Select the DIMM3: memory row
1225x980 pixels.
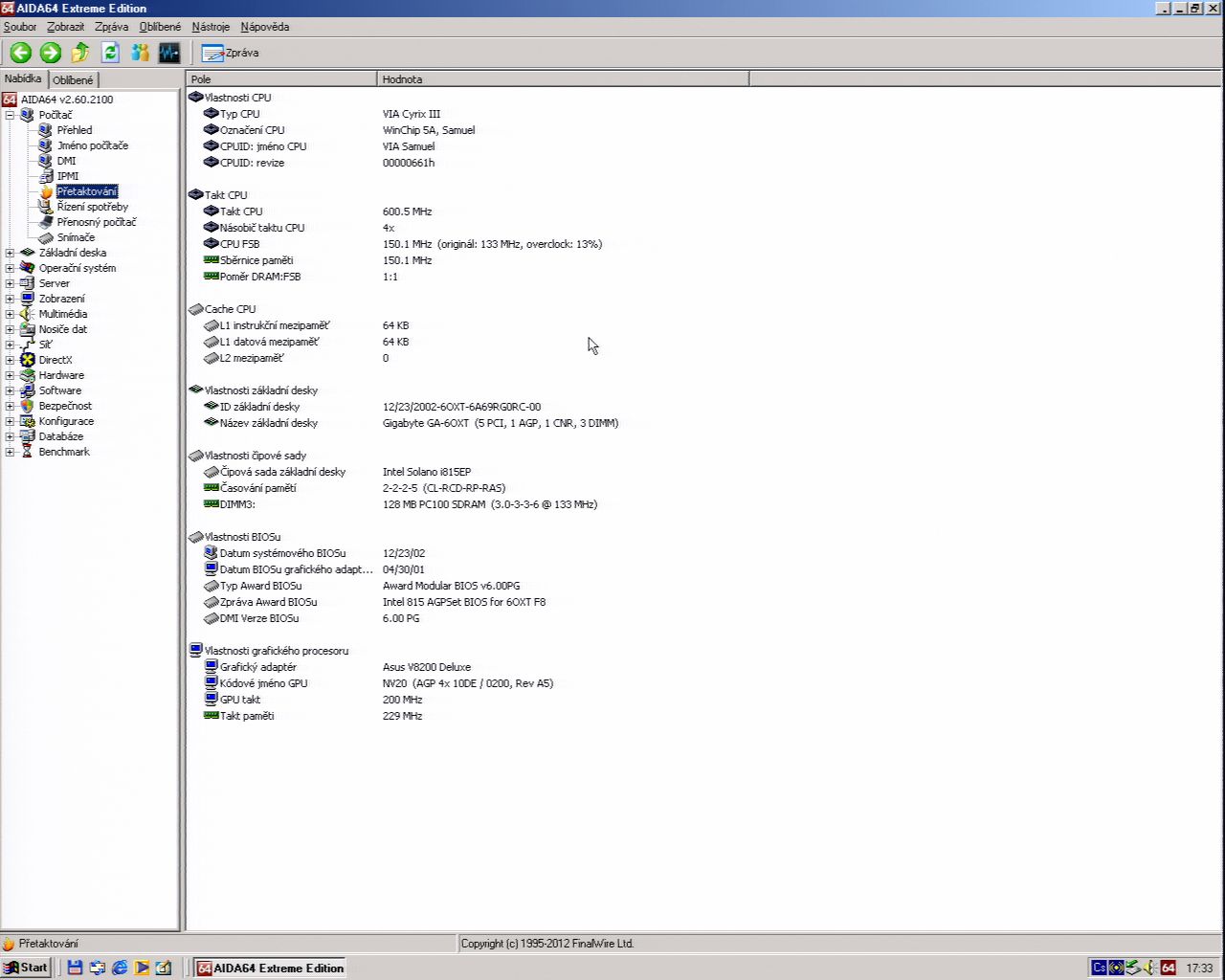coord(467,504)
